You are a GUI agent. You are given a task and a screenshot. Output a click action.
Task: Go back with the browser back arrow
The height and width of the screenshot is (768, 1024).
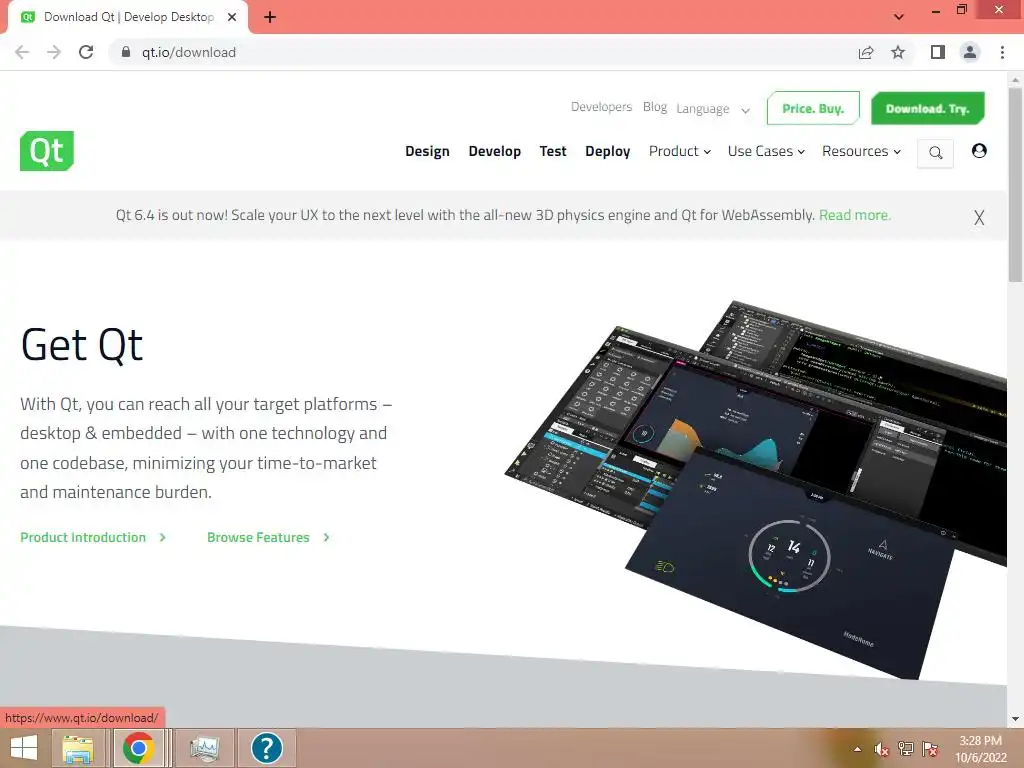[22, 52]
